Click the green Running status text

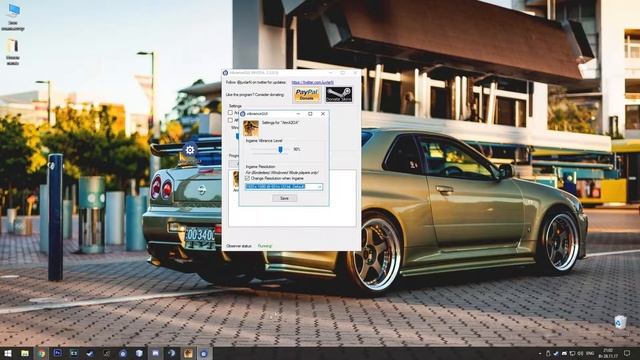click(265, 246)
